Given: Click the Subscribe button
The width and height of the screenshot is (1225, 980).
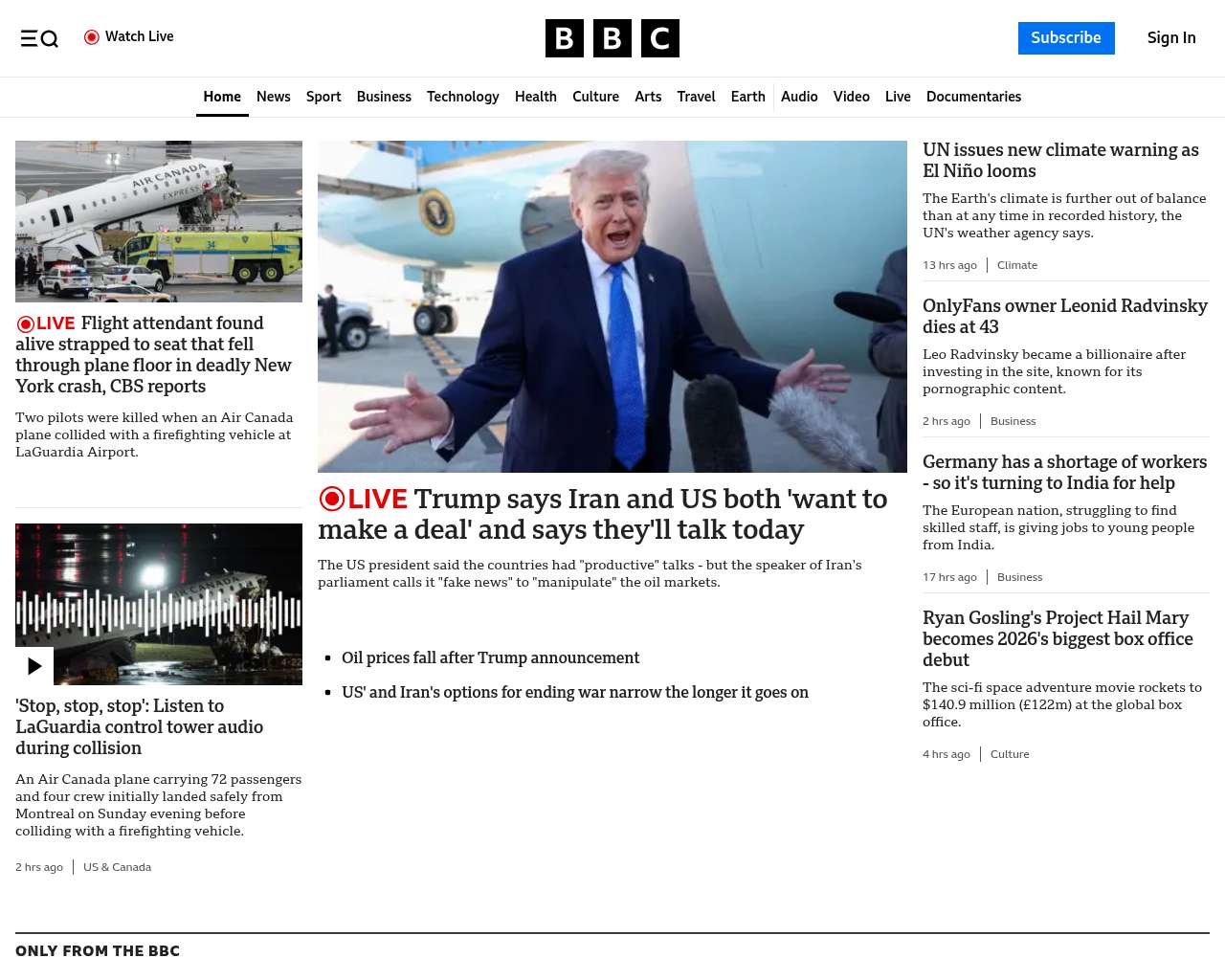Looking at the screenshot, I should coord(1066,38).
